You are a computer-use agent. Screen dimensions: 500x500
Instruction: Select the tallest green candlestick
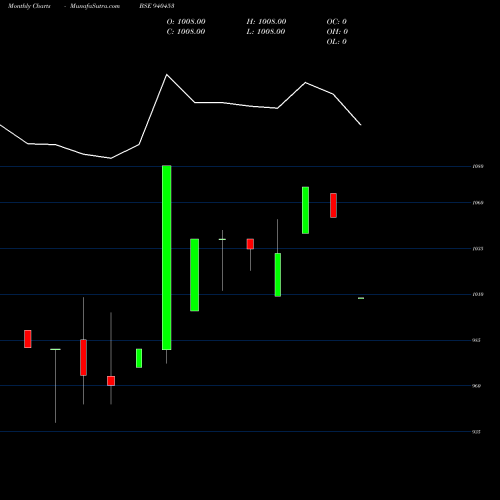[167, 257]
